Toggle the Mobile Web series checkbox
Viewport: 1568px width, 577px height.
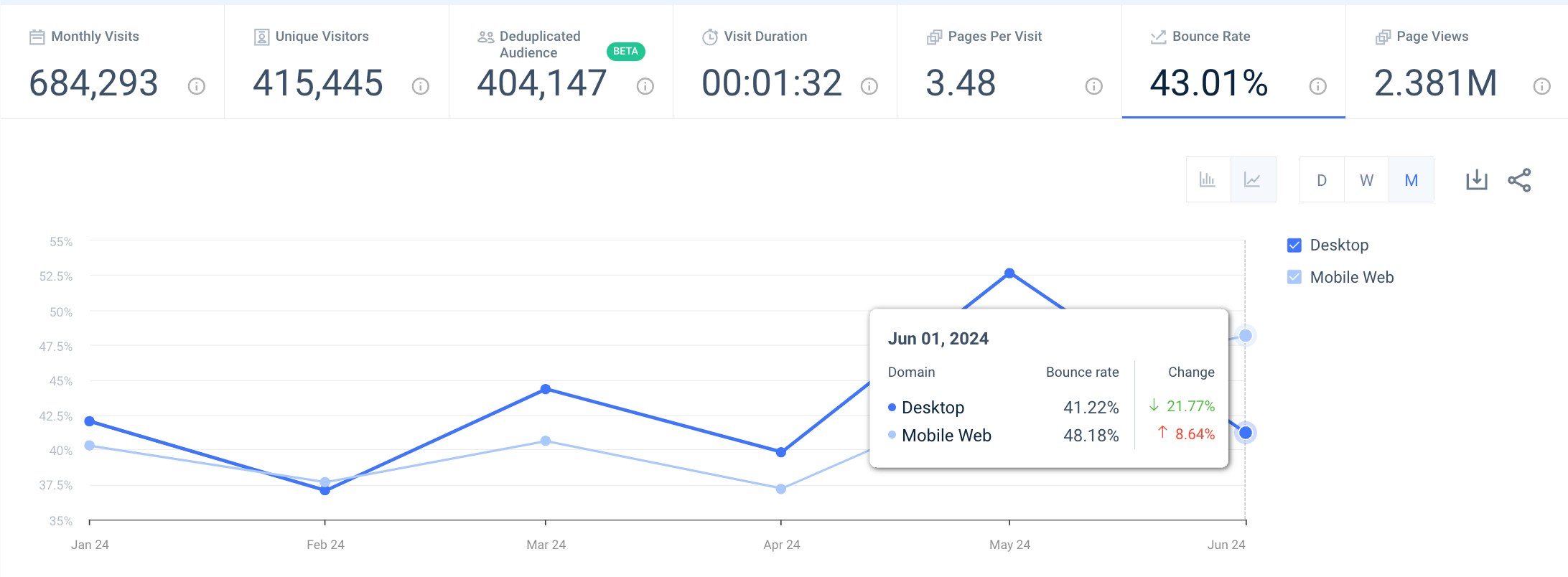pyautogui.click(x=1294, y=277)
